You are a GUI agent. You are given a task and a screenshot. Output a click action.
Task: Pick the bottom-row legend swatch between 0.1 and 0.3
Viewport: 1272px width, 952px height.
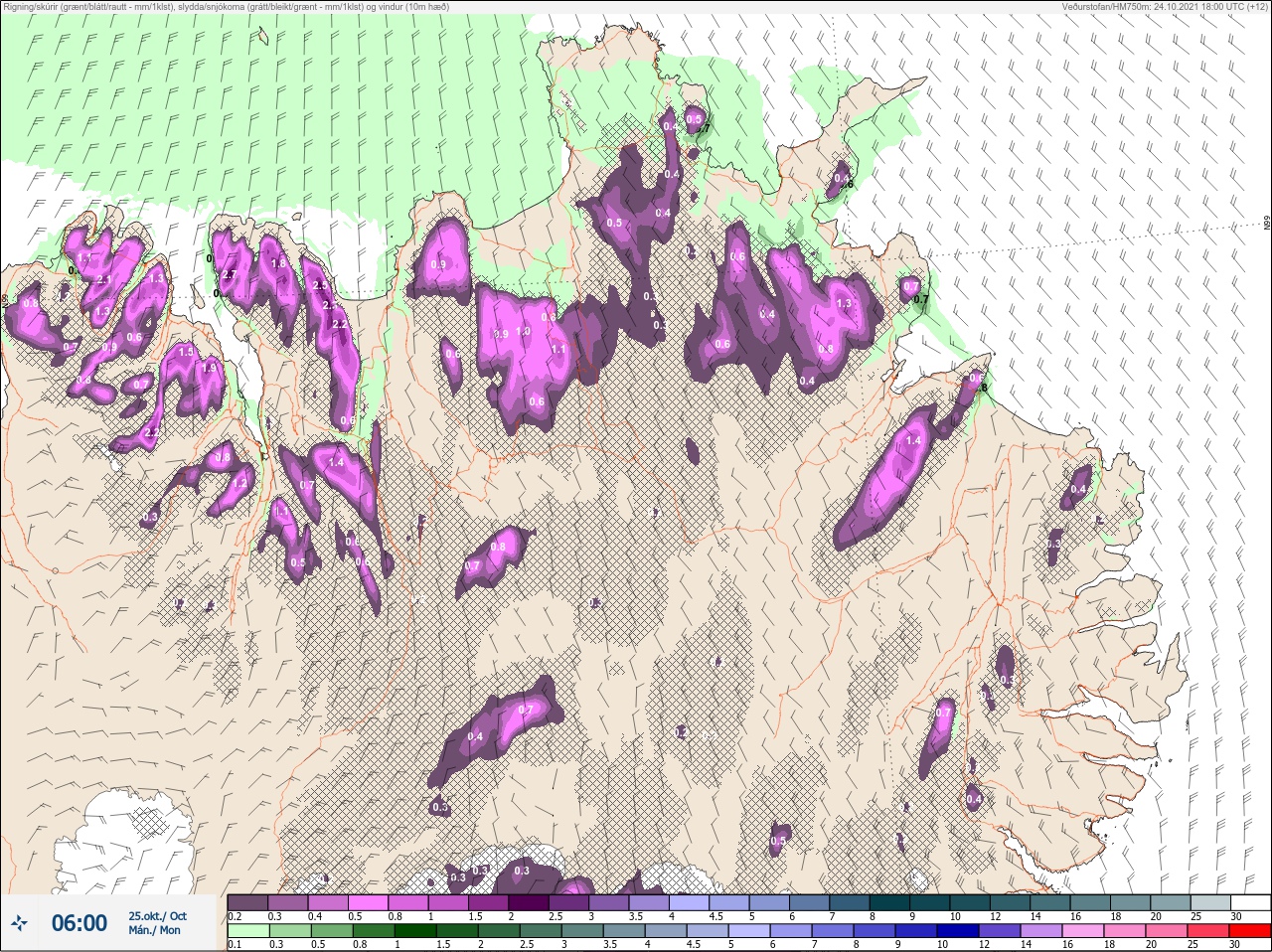(247, 931)
